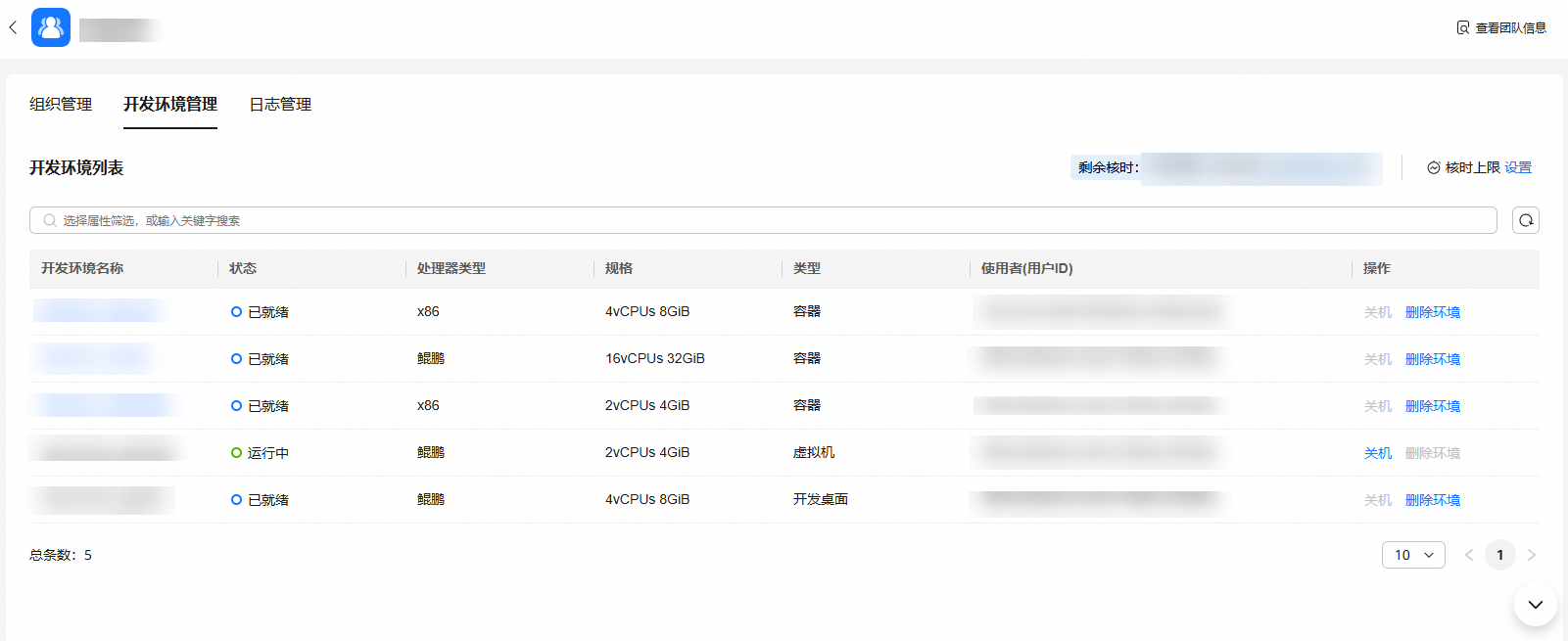
Task: Click the filter search input field
Action: pos(763,220)
